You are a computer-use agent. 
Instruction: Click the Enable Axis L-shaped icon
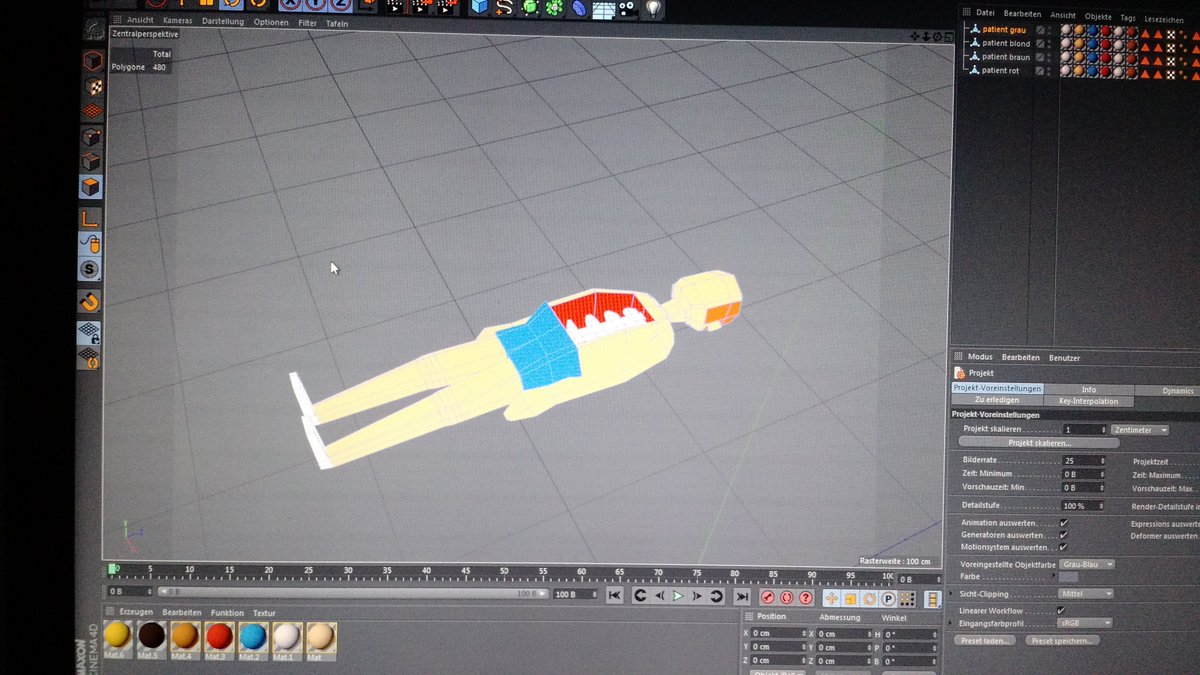pos(91,218)
